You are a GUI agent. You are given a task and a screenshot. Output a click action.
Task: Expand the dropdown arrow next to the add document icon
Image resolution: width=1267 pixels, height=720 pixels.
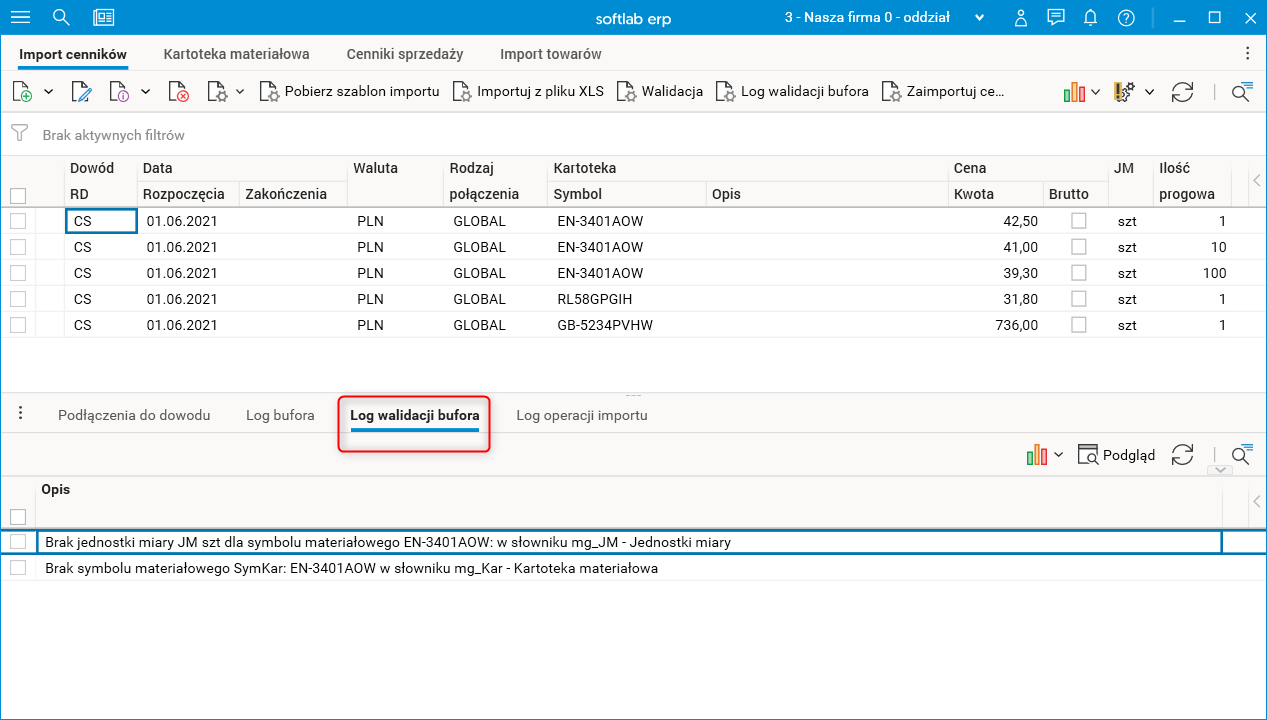(x=48, y=92)
